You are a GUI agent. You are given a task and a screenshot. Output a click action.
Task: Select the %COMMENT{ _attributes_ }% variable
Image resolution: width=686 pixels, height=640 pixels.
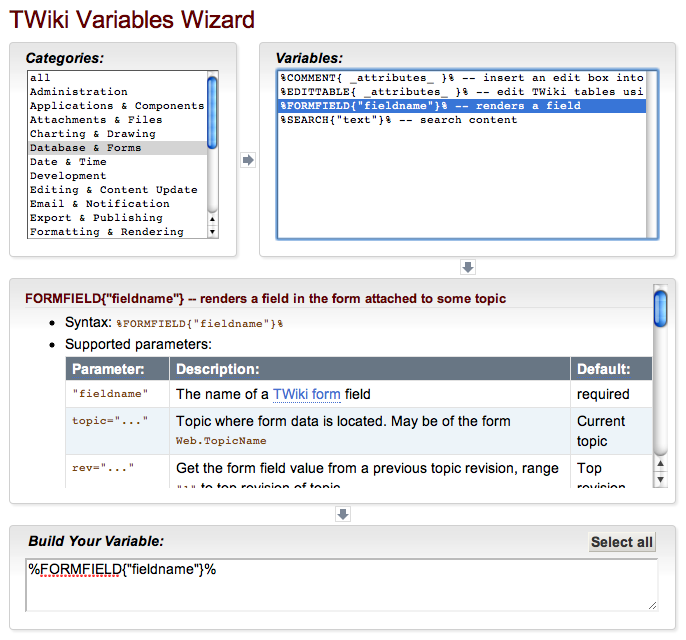(462, 78)
